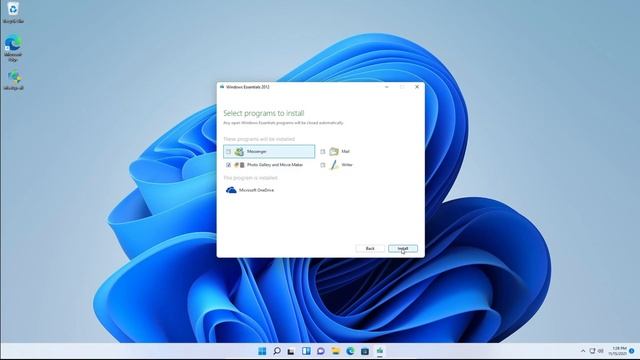Select the 'Messenger' label text
640x360 pixels.
point(257,151)
